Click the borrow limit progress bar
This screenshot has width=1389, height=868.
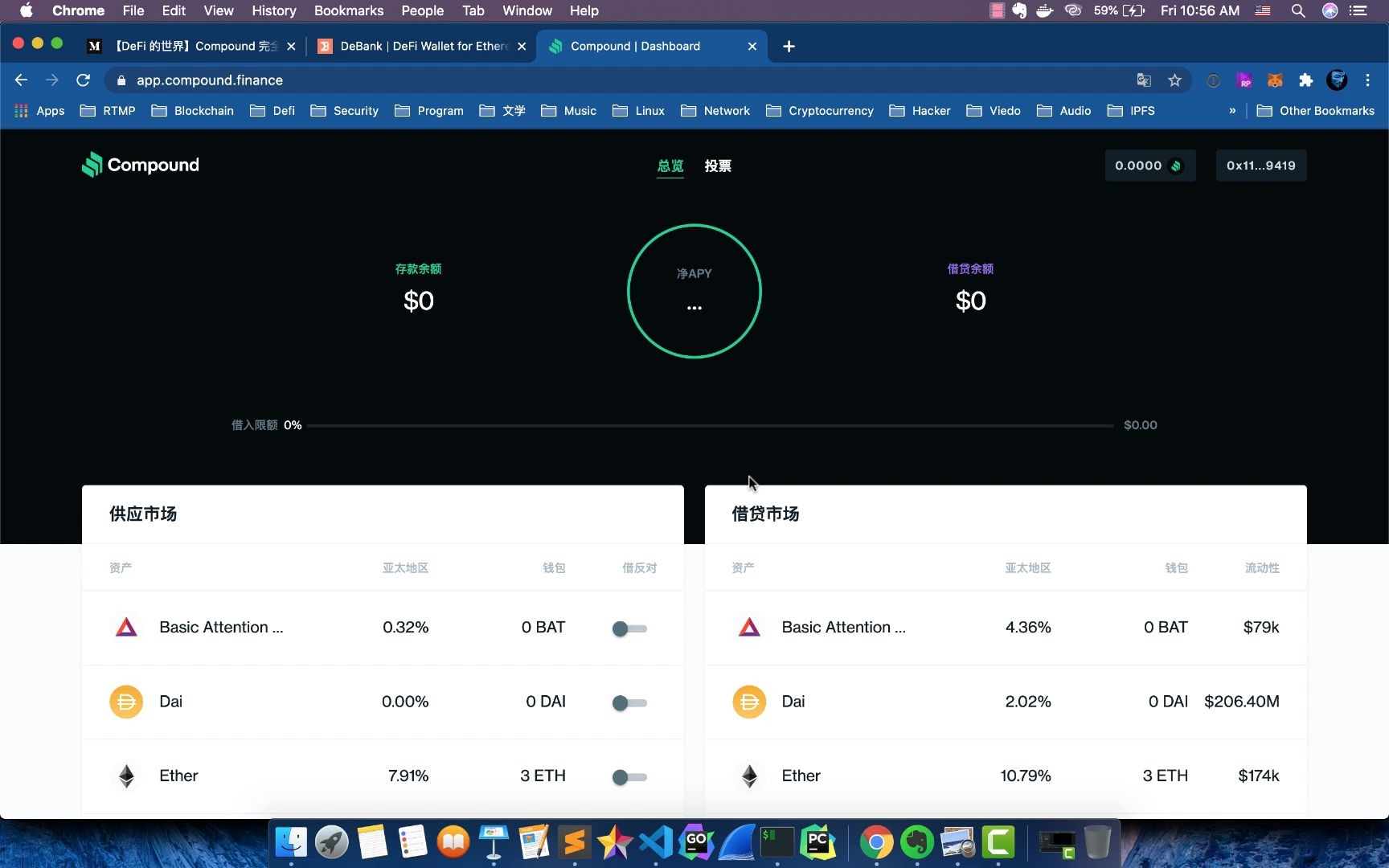point(711,425)
